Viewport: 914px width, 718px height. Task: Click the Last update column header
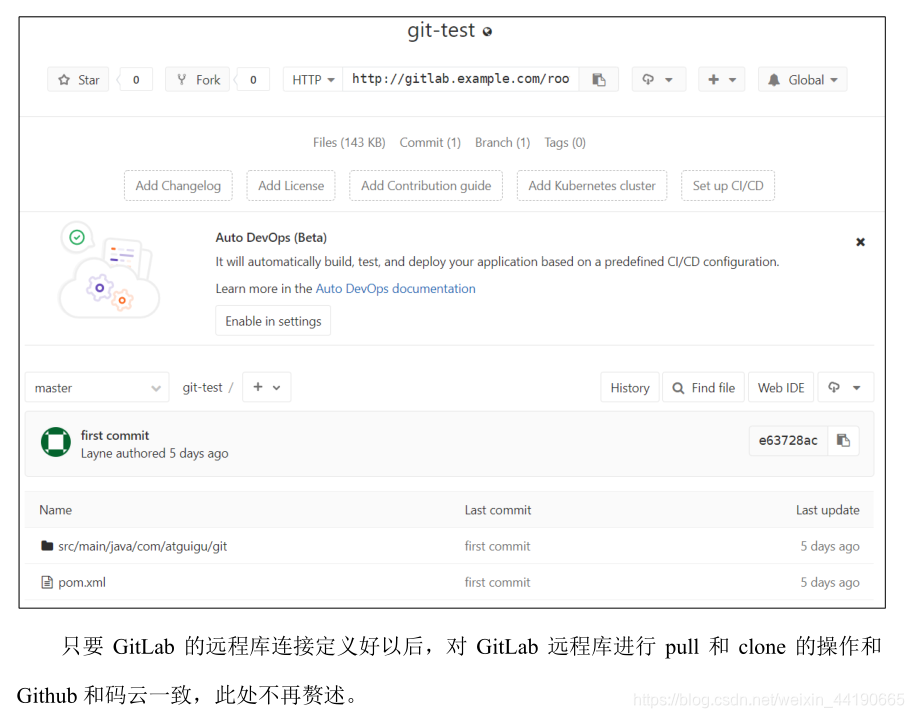pyautogui.click(x=828, y=510)
